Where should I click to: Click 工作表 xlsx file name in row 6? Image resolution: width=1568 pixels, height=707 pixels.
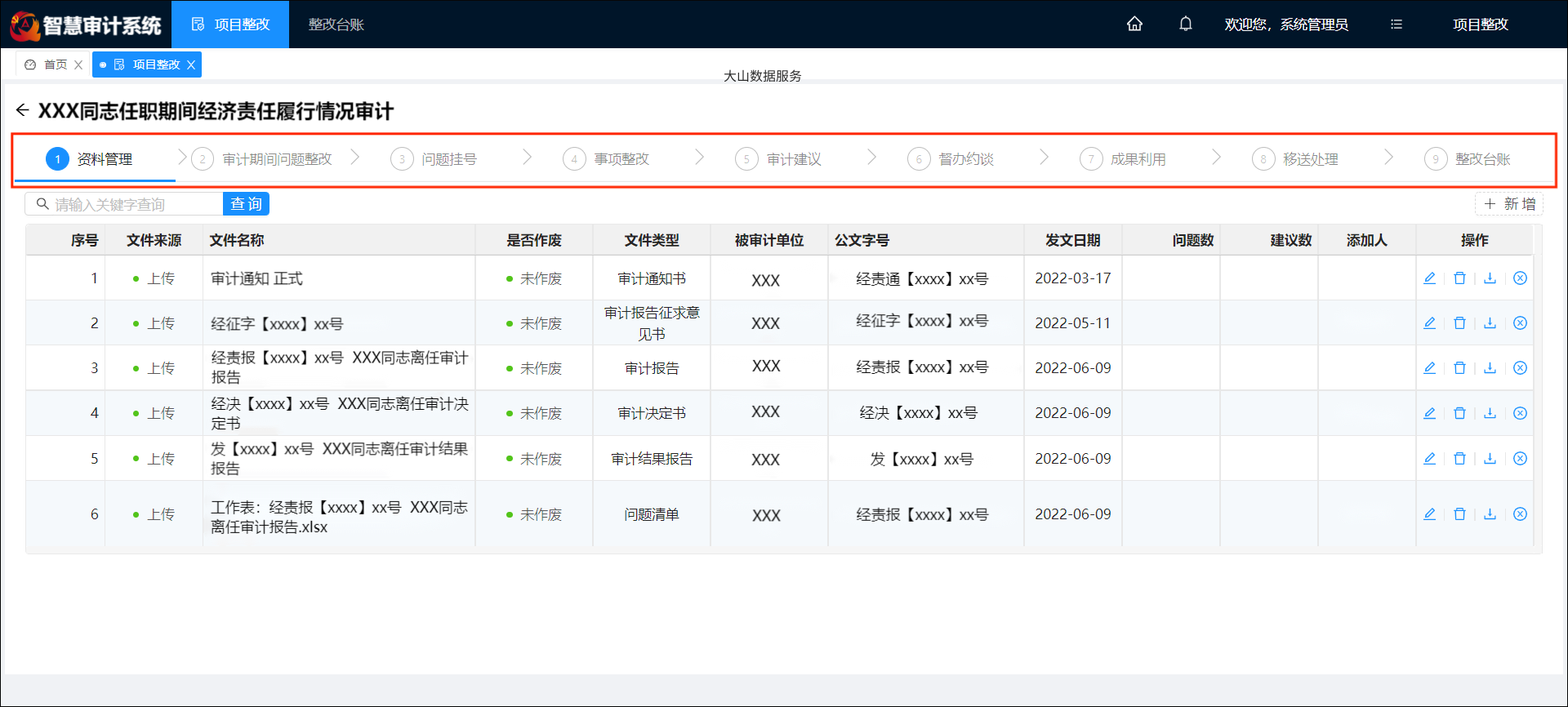point(339,517)
